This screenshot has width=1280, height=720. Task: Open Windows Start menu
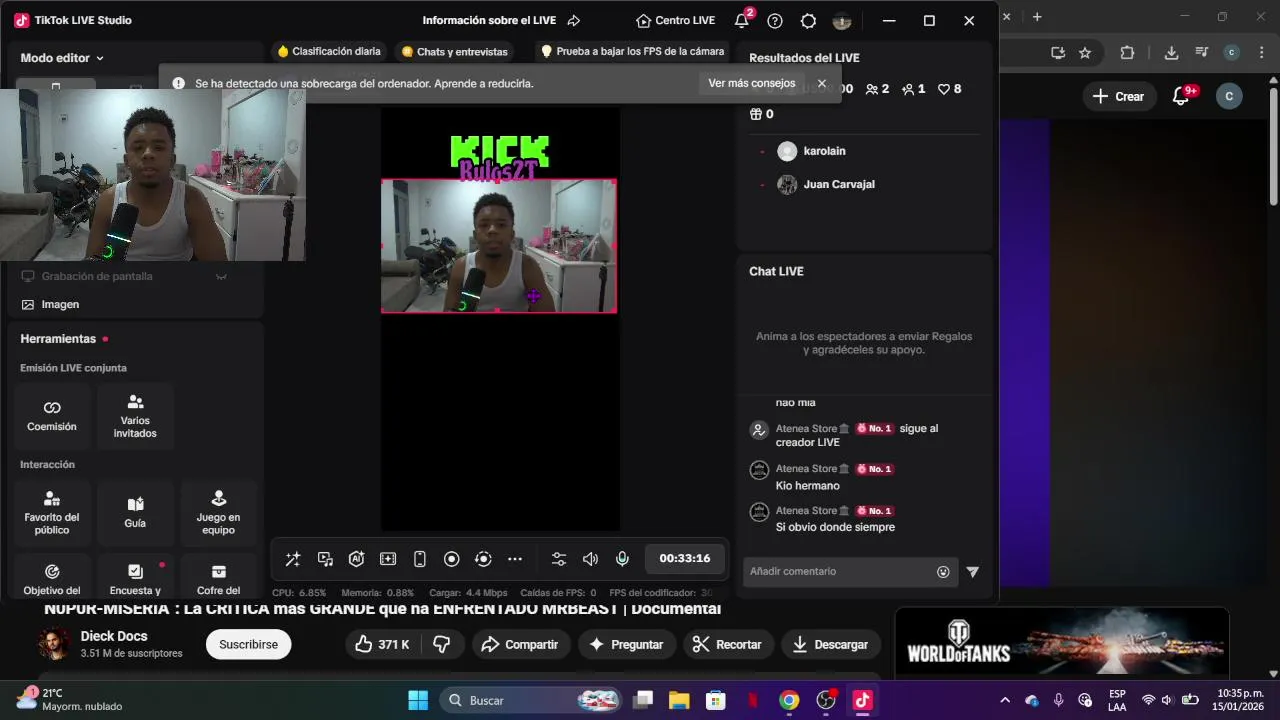coord(418,700)
